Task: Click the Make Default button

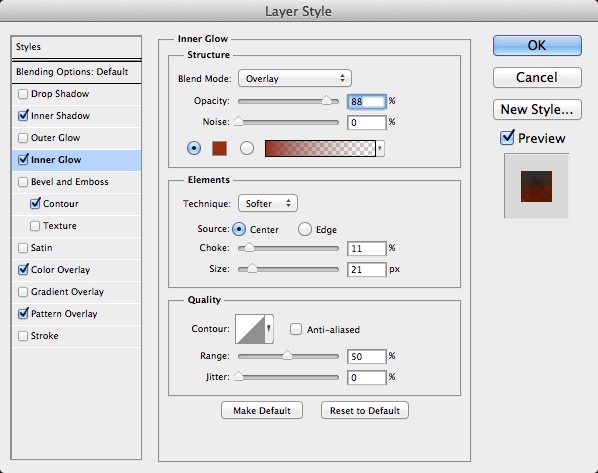Action: 262,410
